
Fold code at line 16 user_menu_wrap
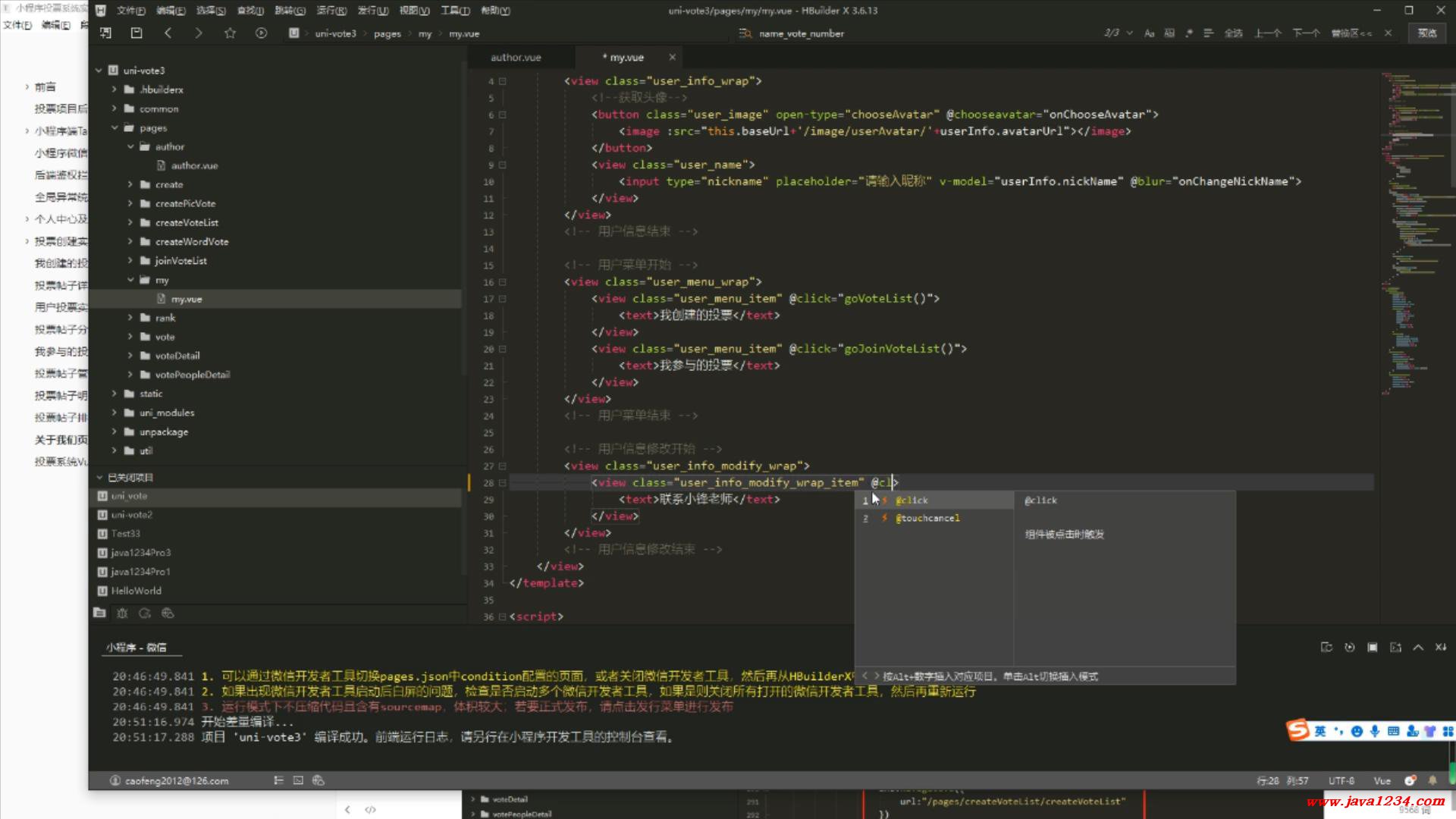point(502,282)
